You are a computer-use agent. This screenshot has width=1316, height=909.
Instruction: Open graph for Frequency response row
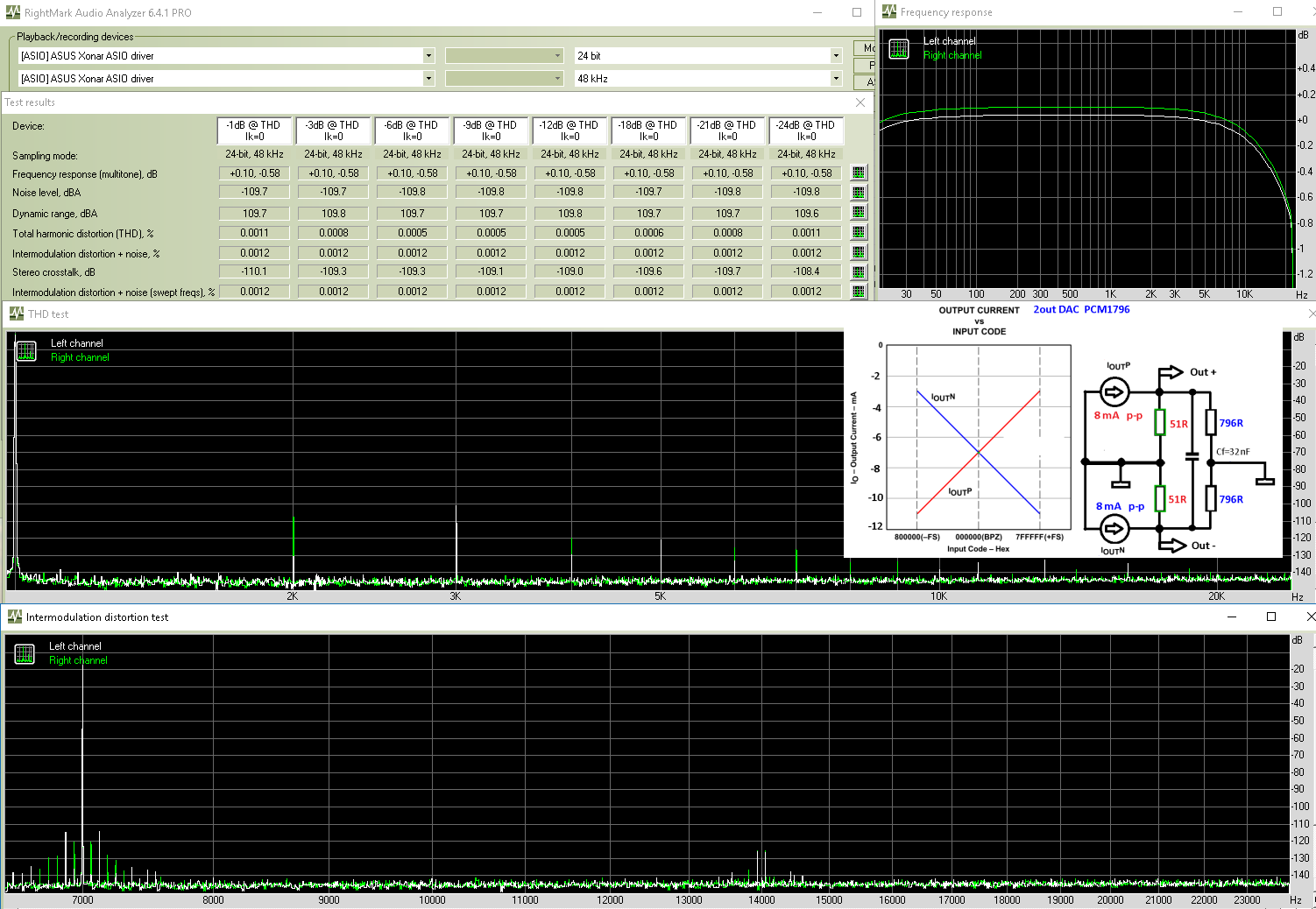859,173
